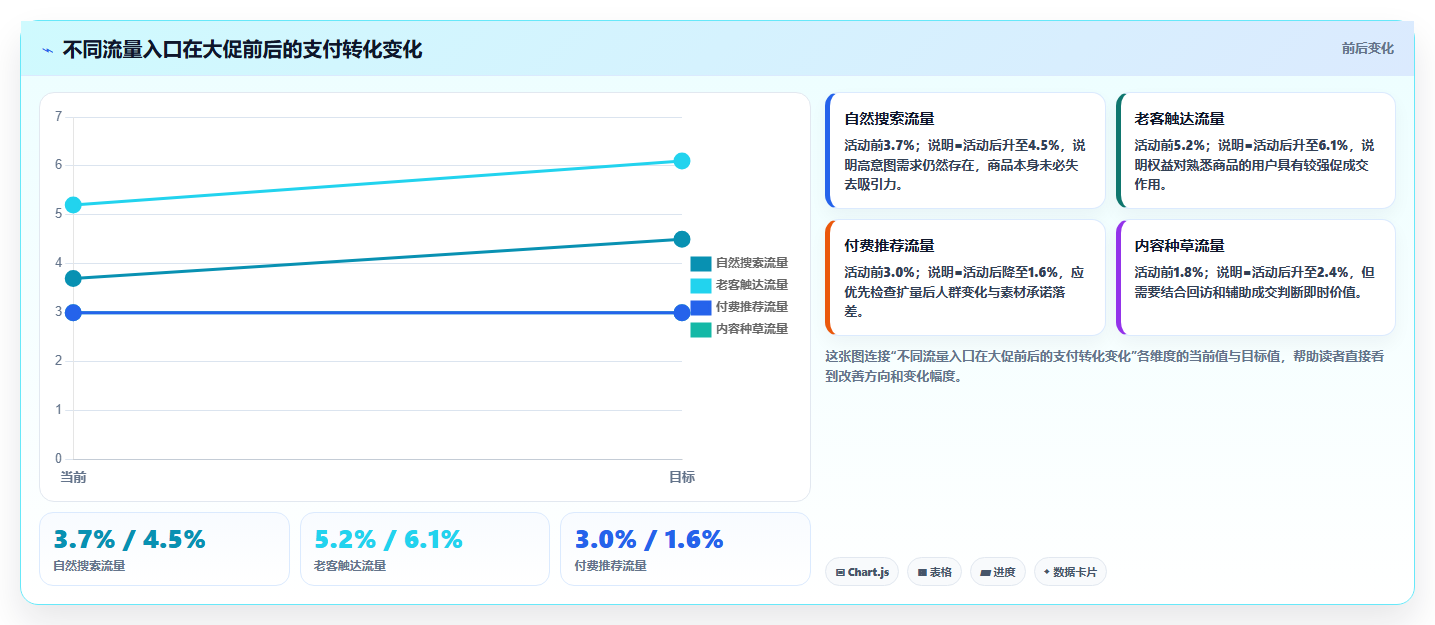Select 自然搜索流量 data point at 目标

[x=682, y=239]
